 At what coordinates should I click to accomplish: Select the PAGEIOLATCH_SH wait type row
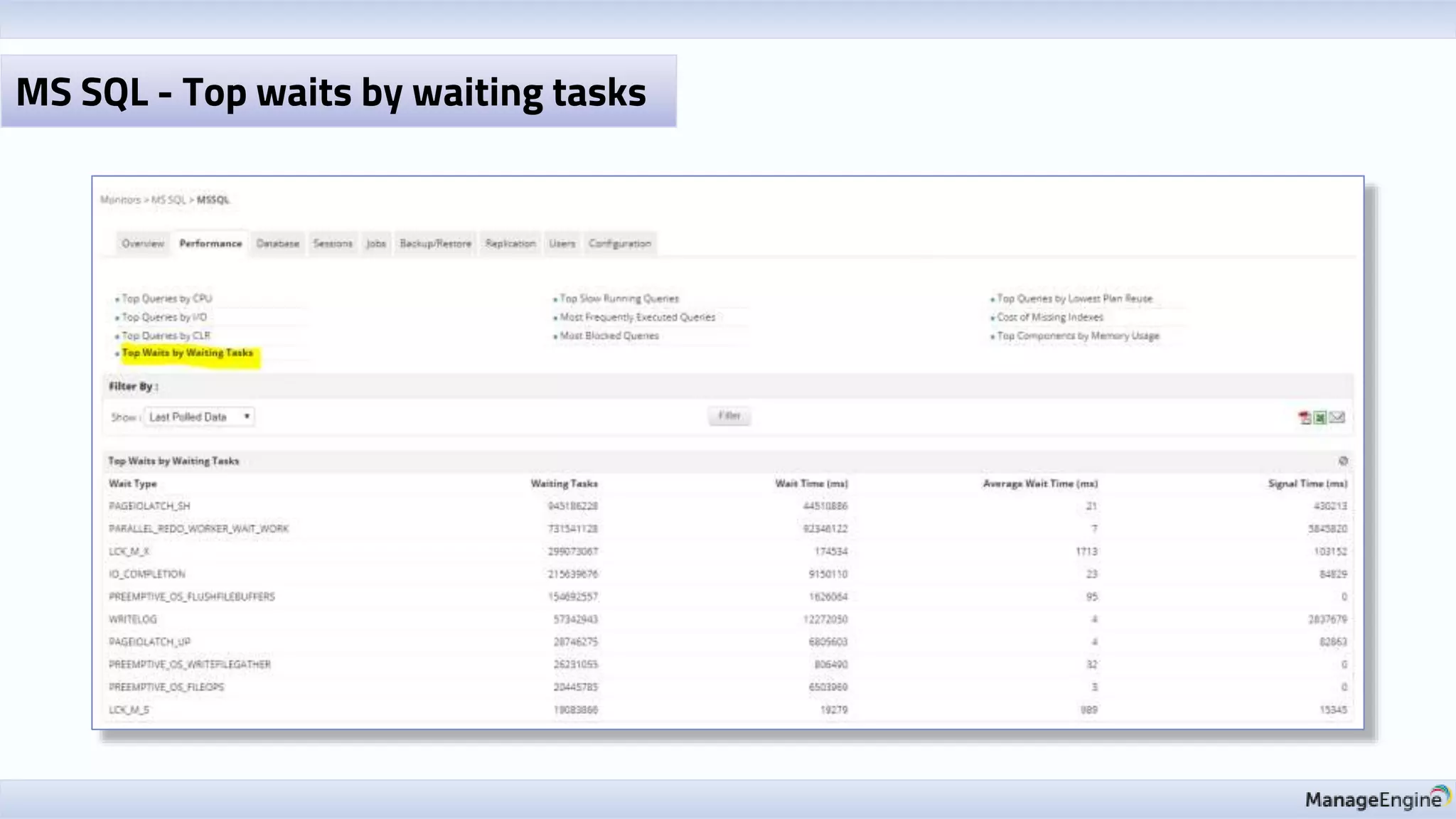(728, 506)
